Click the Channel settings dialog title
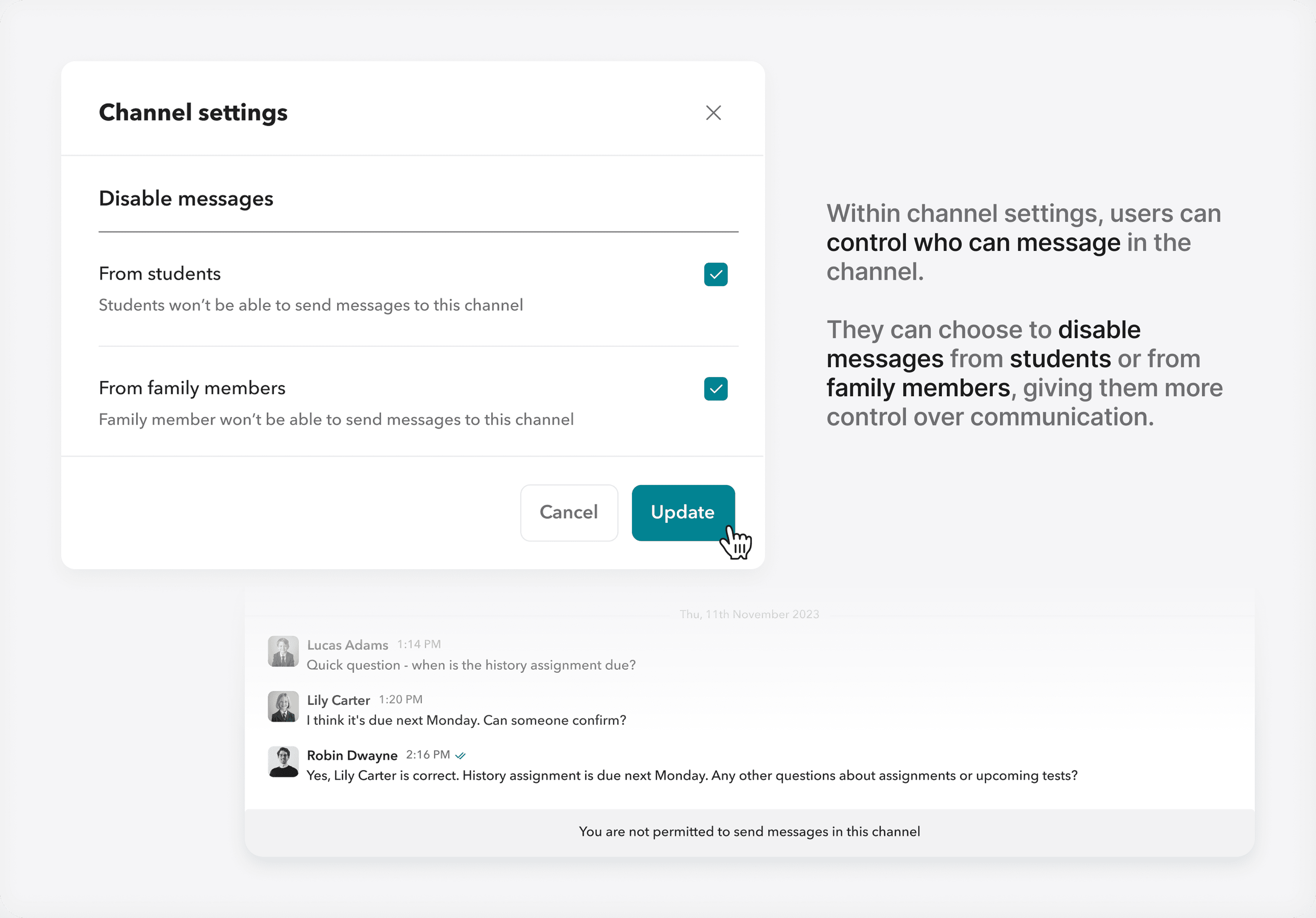The height and width of the screenshot is (918, 1316). (193, 112)
